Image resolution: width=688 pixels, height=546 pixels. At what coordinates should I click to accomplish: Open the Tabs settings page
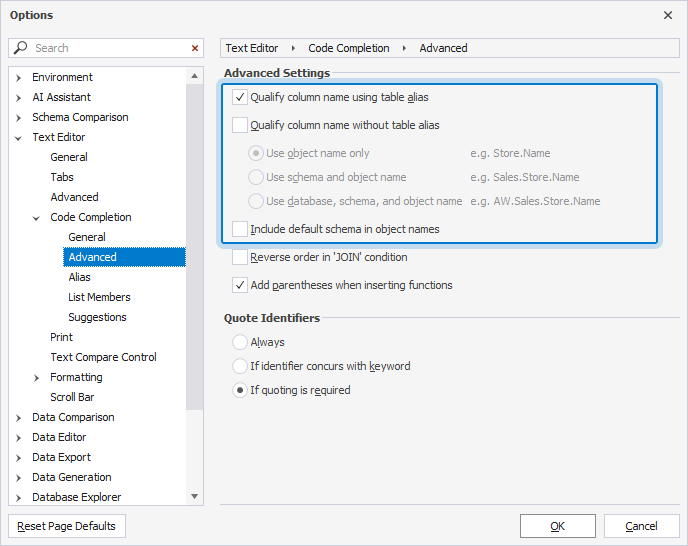[x=62, y=177]
